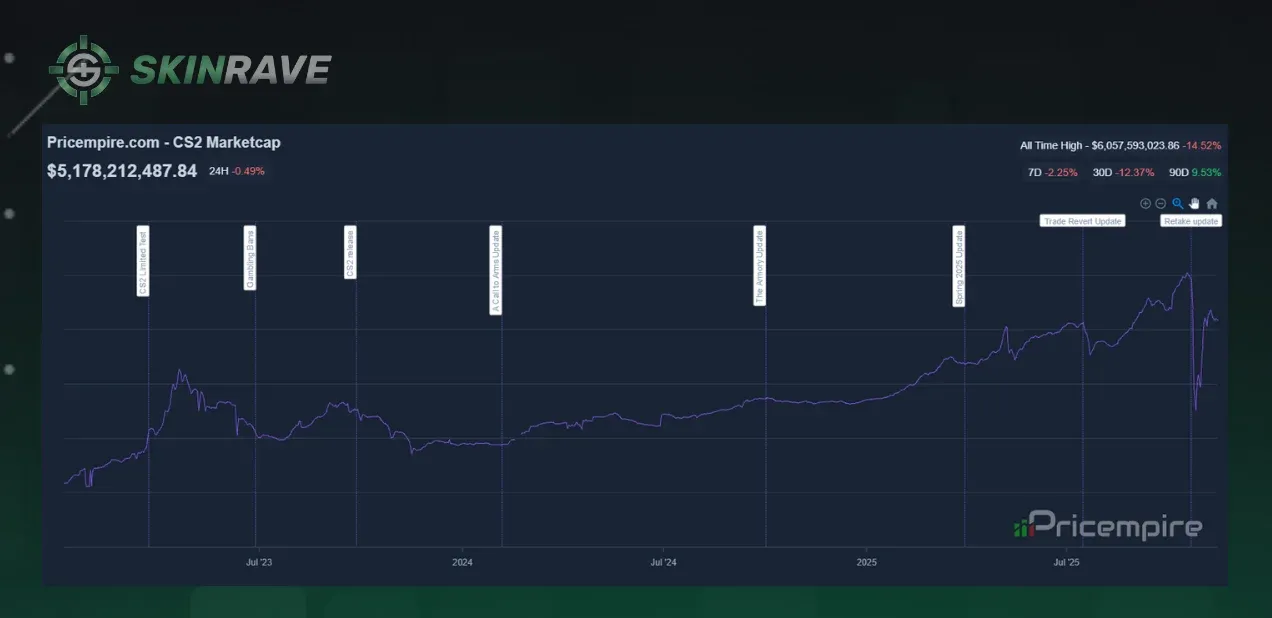Click the Gambling Bans marker label
Image resolution: width=1272 pixels, height=618 pixels.
coord(250,259)
